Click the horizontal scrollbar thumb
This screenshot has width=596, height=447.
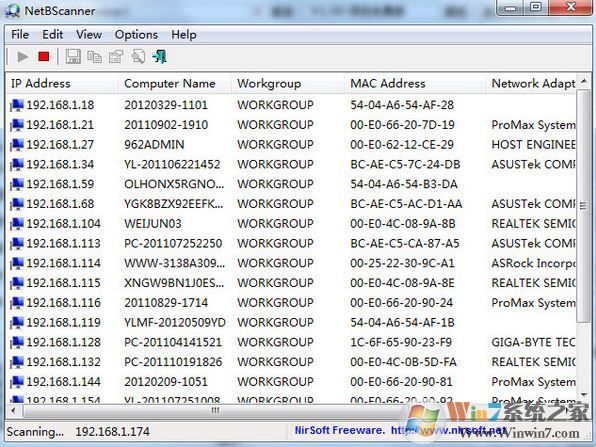pyautogui.click(x=215, y=411)
